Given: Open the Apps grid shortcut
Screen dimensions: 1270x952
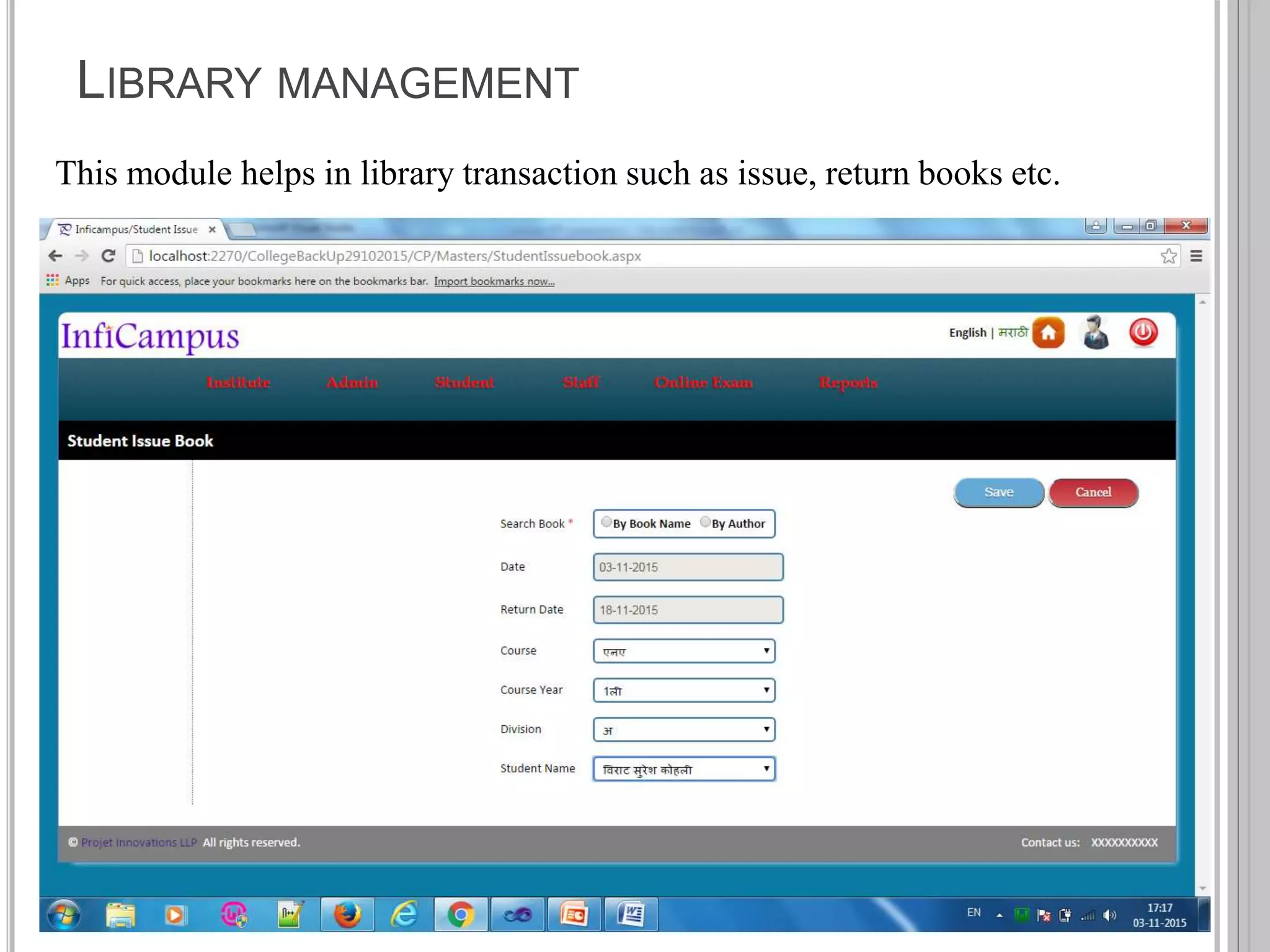Looking at the screenshot, I should click(68, 281).
